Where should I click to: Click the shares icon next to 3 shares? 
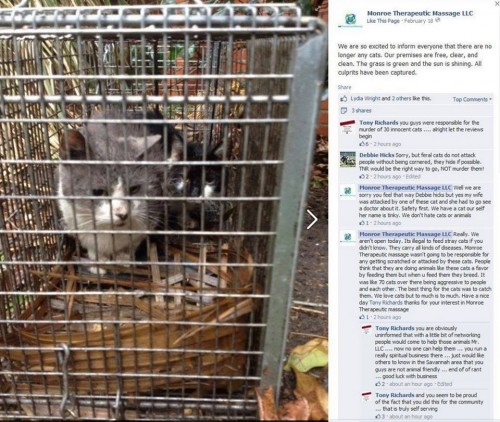[344, 111]
